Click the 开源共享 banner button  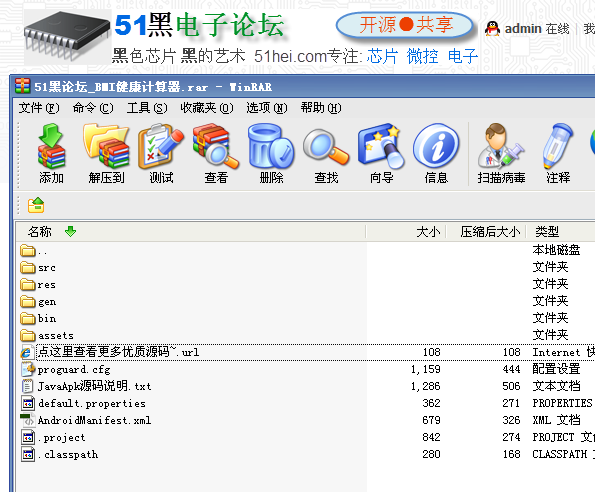tap(405, 25)
